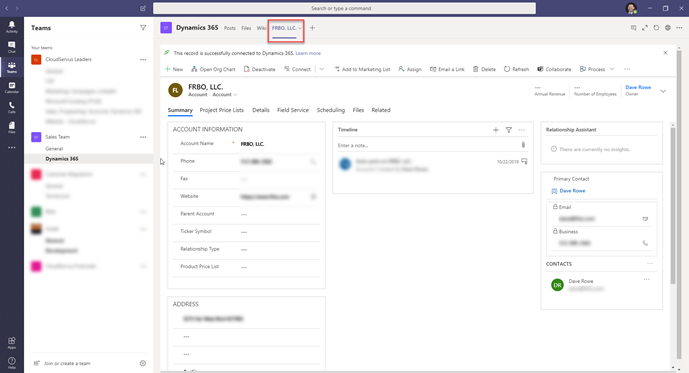Switch to the Posts tab
689x373 pixels.
tap(230, 28)
